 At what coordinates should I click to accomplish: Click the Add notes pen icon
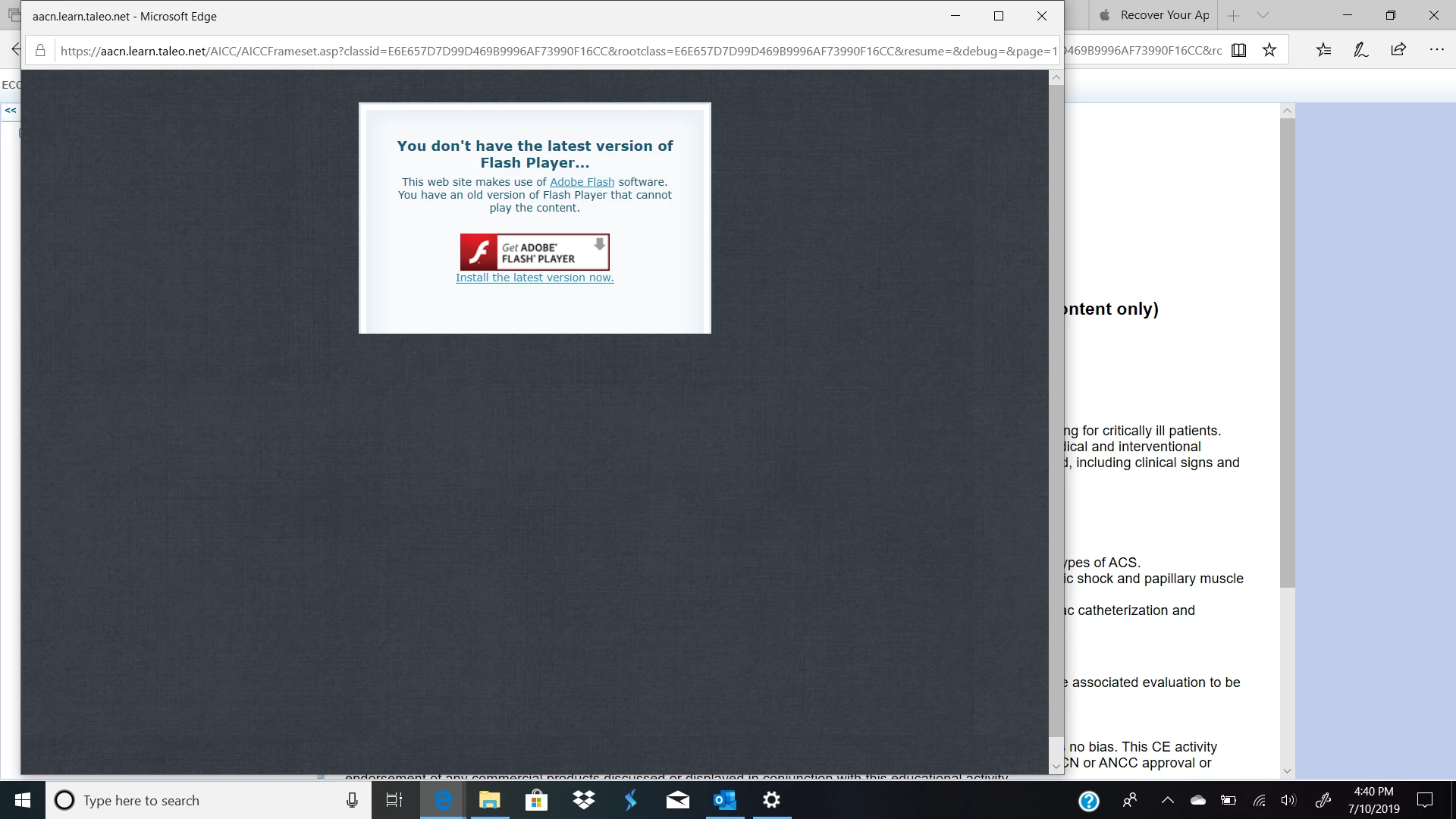click(1360, 50)
